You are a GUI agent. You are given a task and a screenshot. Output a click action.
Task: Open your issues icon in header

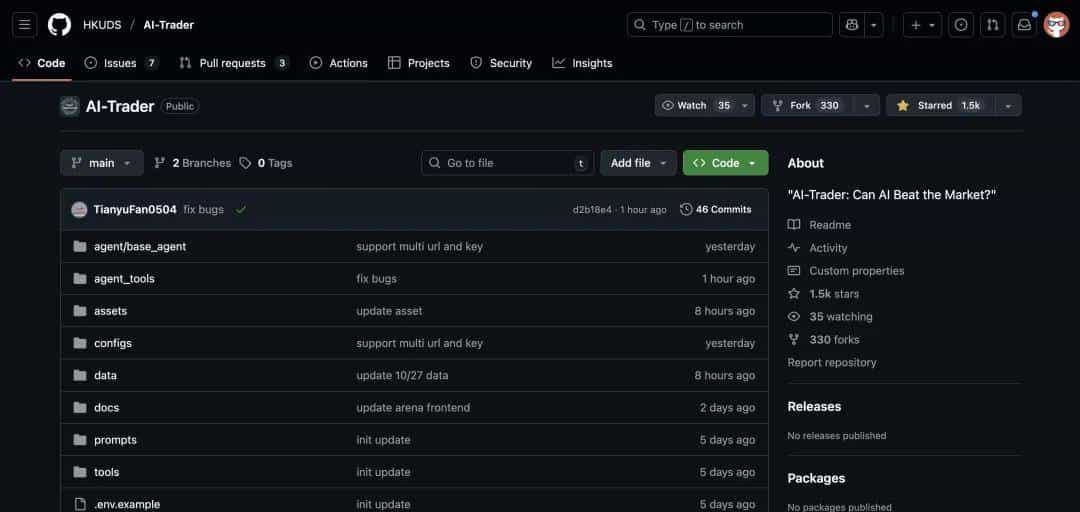click(961, 25)
